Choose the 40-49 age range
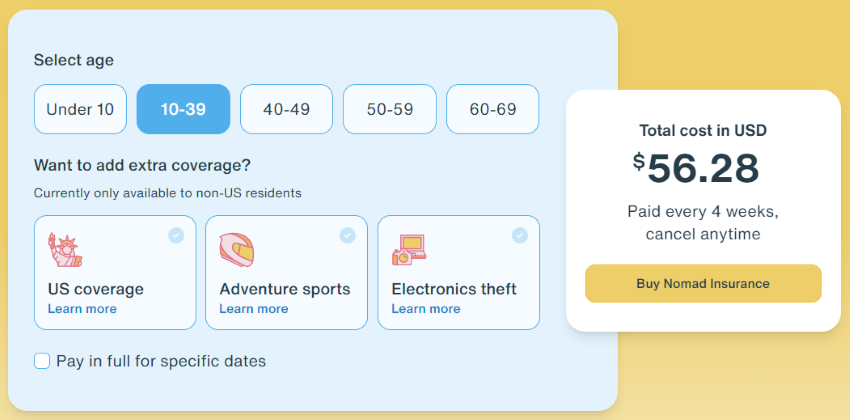The width and height of the screenshot is (850, 420). (x=287, y=109)
